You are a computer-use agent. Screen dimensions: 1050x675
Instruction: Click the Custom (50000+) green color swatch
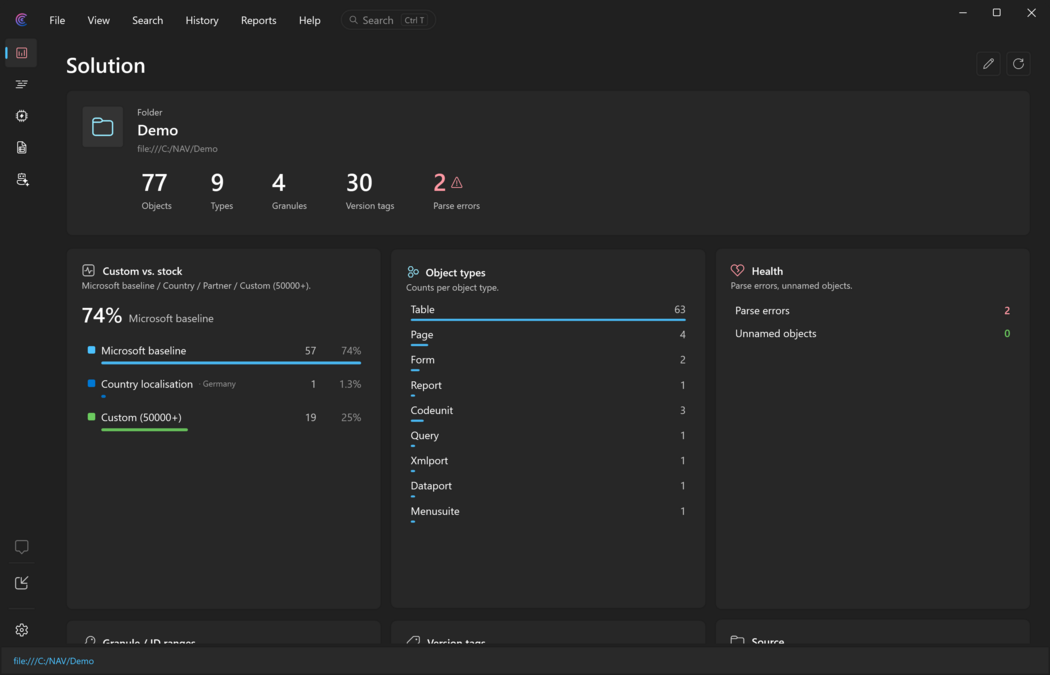pos(92,417)
